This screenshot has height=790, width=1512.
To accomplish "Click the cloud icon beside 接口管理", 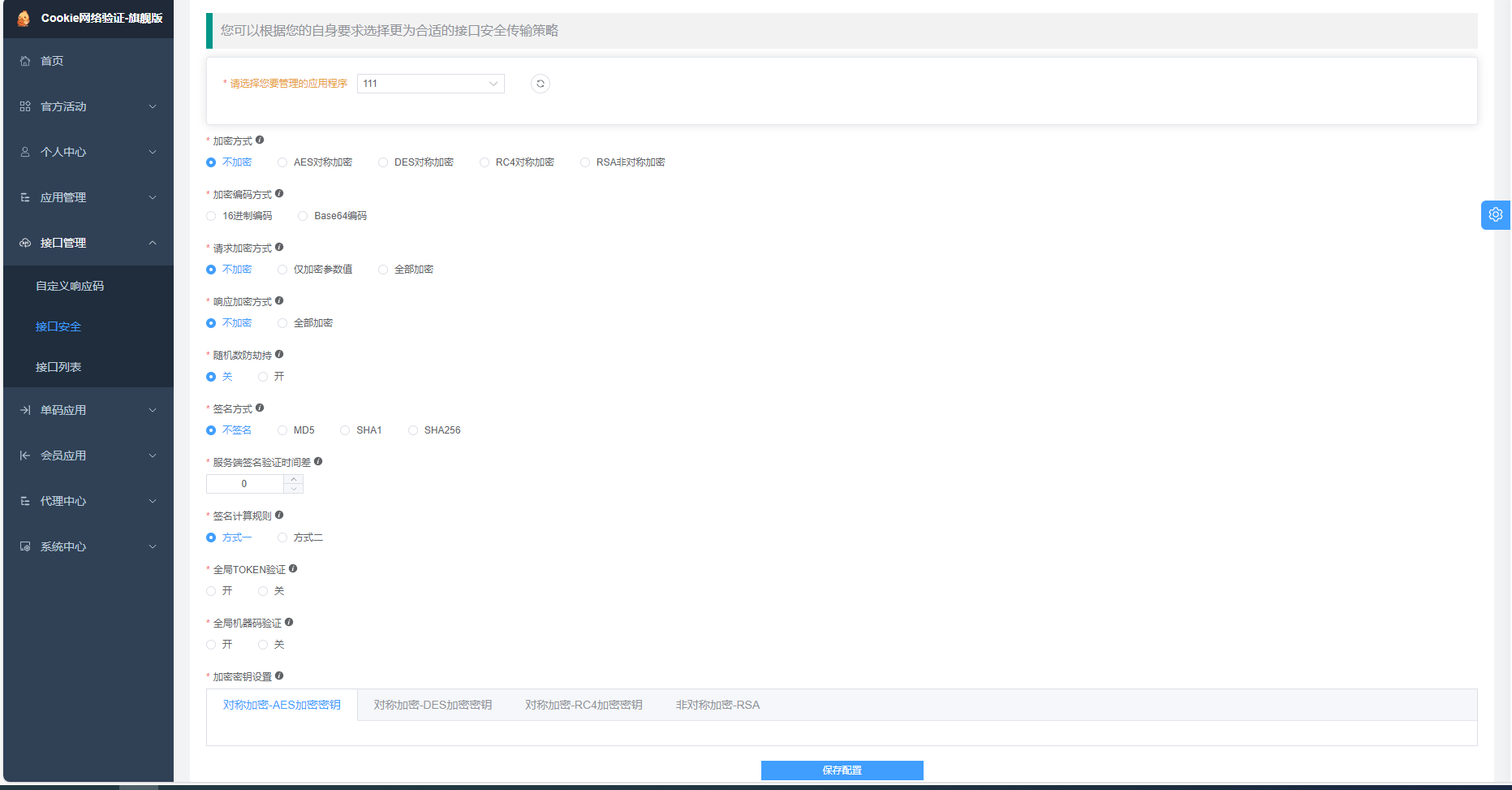I will [x=25, y=243].
